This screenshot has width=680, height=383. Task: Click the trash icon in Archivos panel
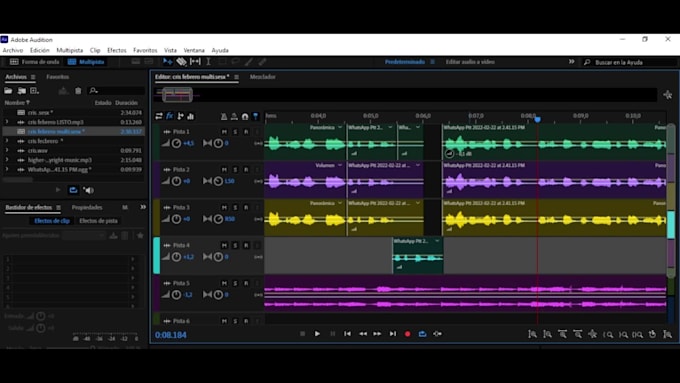[x=78, y=91]
